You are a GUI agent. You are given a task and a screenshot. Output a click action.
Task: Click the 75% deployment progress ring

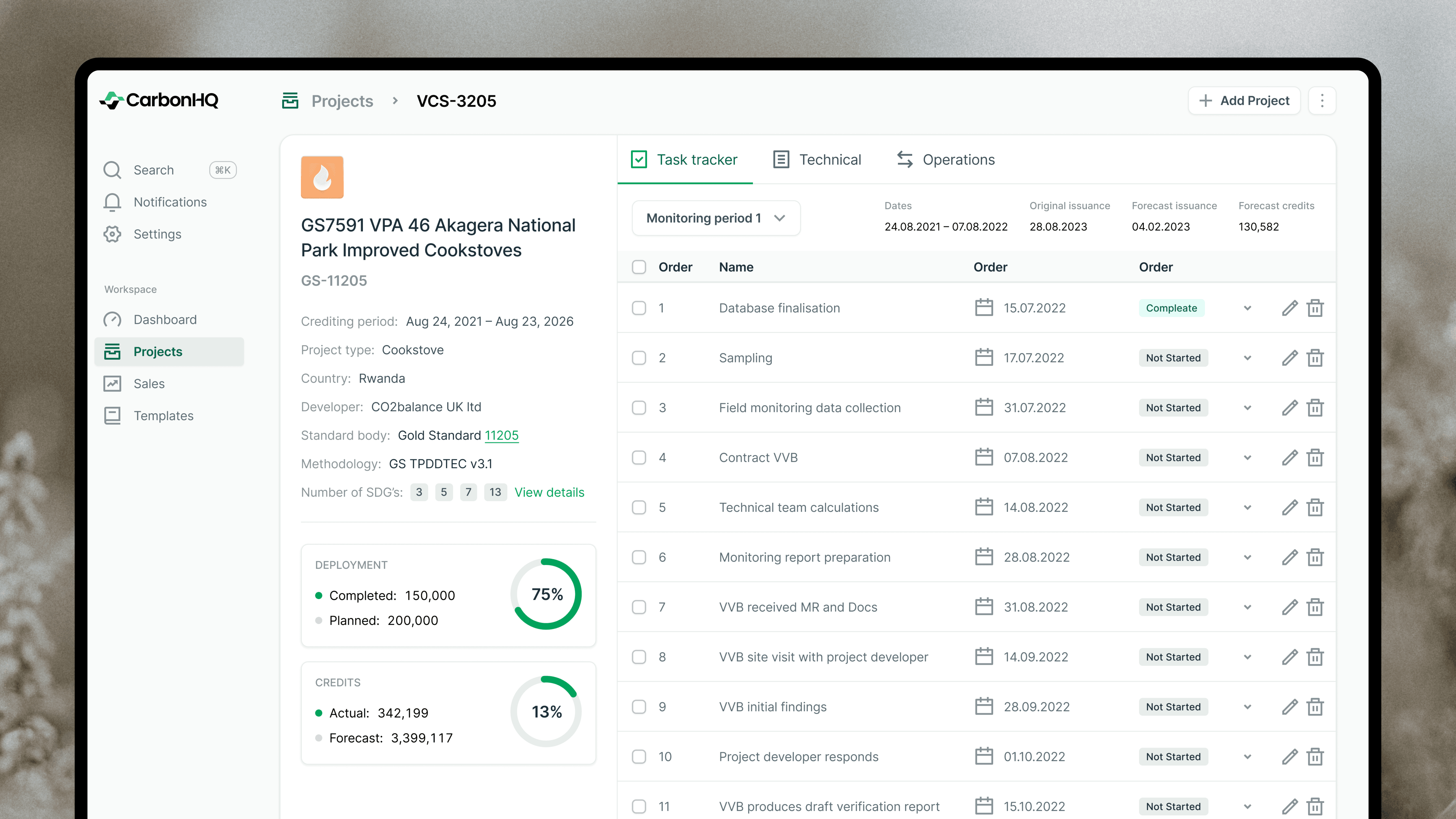pyautogui.click(x=546, y=594)
